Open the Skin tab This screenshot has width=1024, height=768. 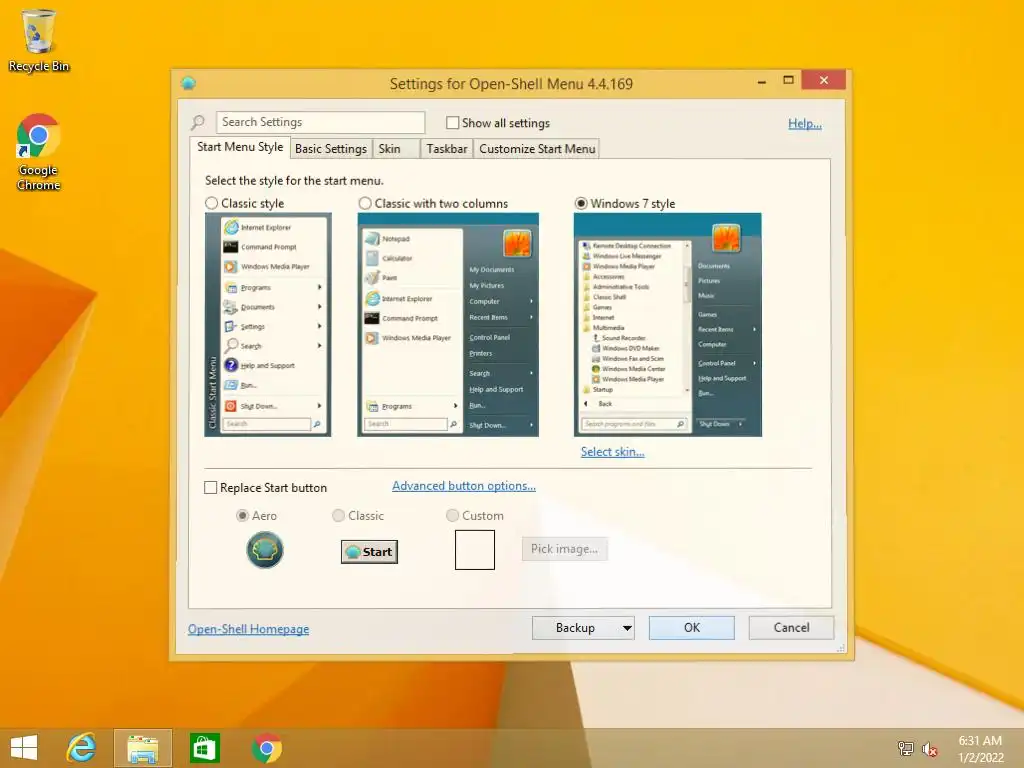point(395,149)
